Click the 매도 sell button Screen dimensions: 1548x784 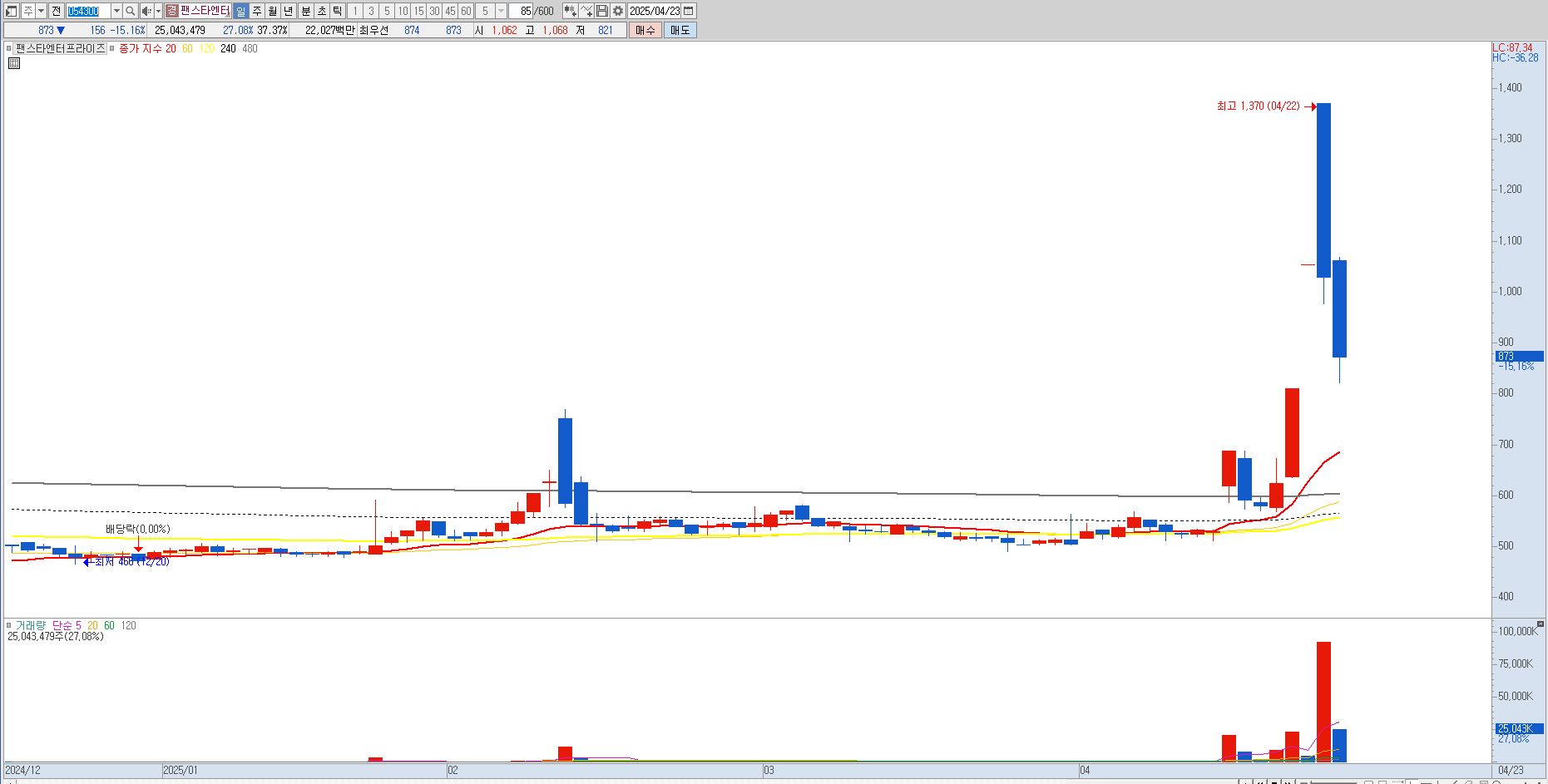(680, 30)
